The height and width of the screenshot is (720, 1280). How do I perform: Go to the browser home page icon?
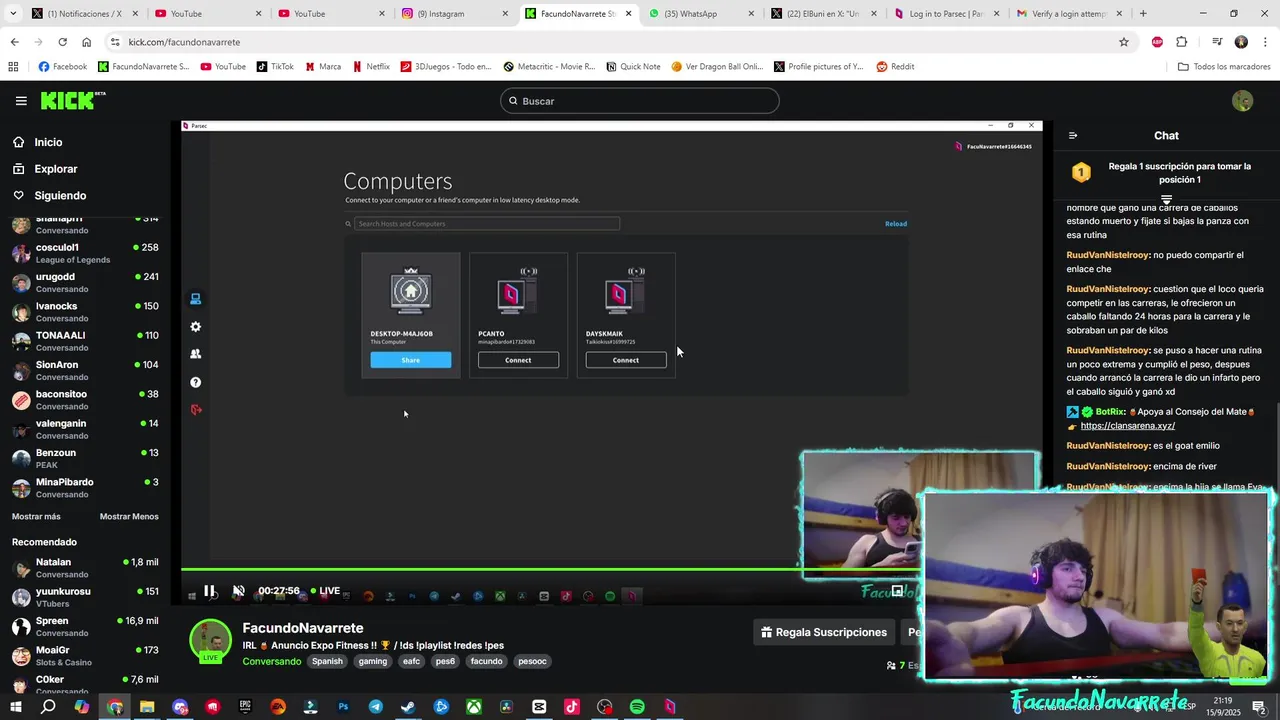point(87,42)
